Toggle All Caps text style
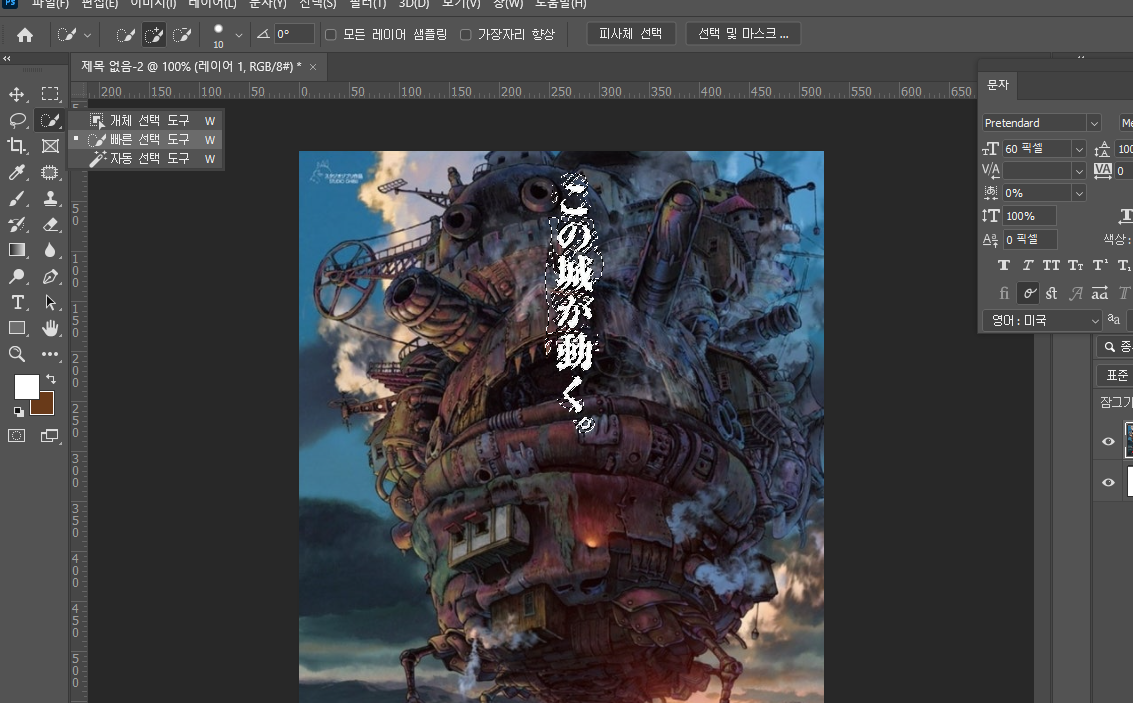1133x703 pixels. (1051, 265)
